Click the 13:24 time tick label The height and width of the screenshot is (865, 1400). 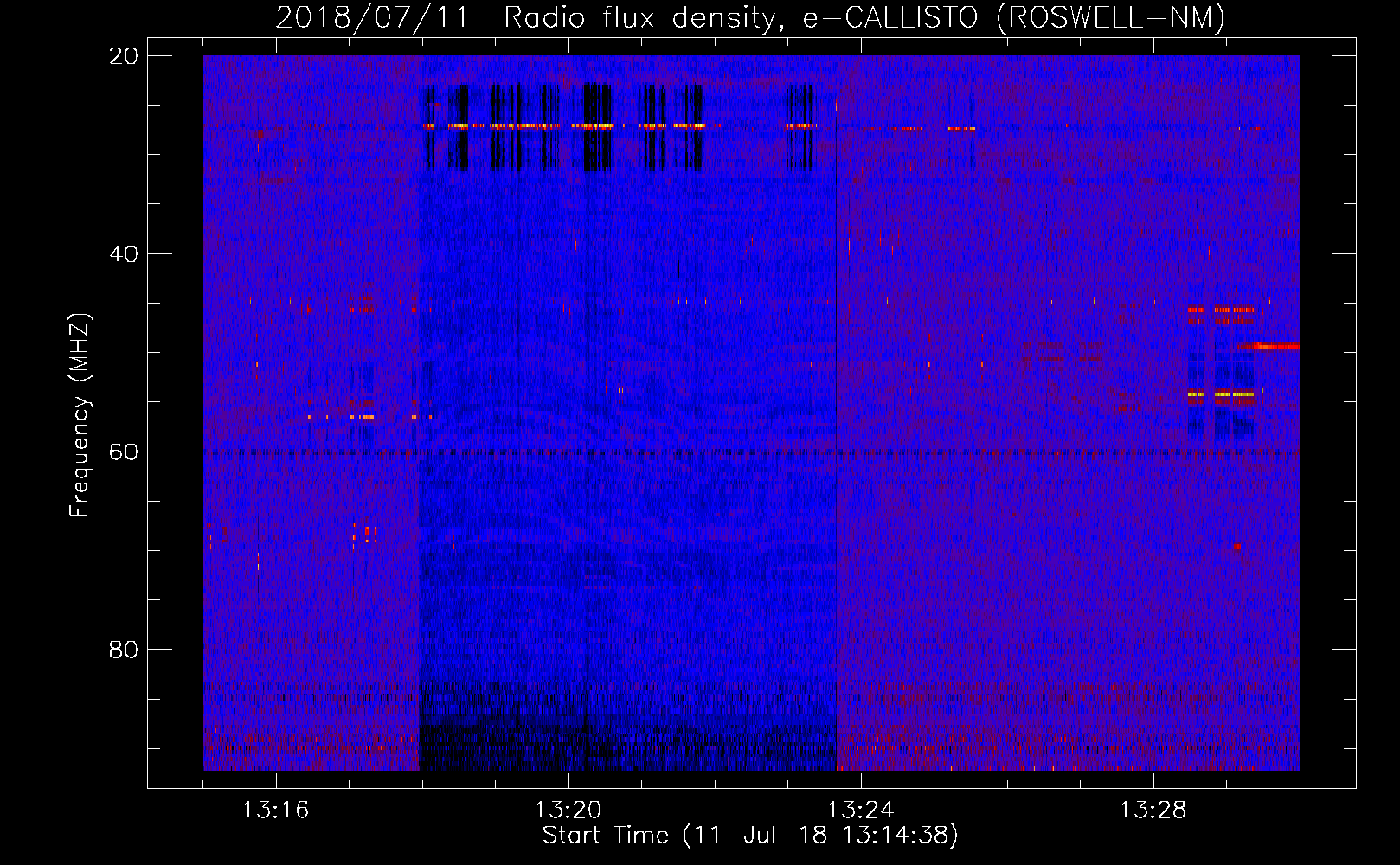point(860,811)
